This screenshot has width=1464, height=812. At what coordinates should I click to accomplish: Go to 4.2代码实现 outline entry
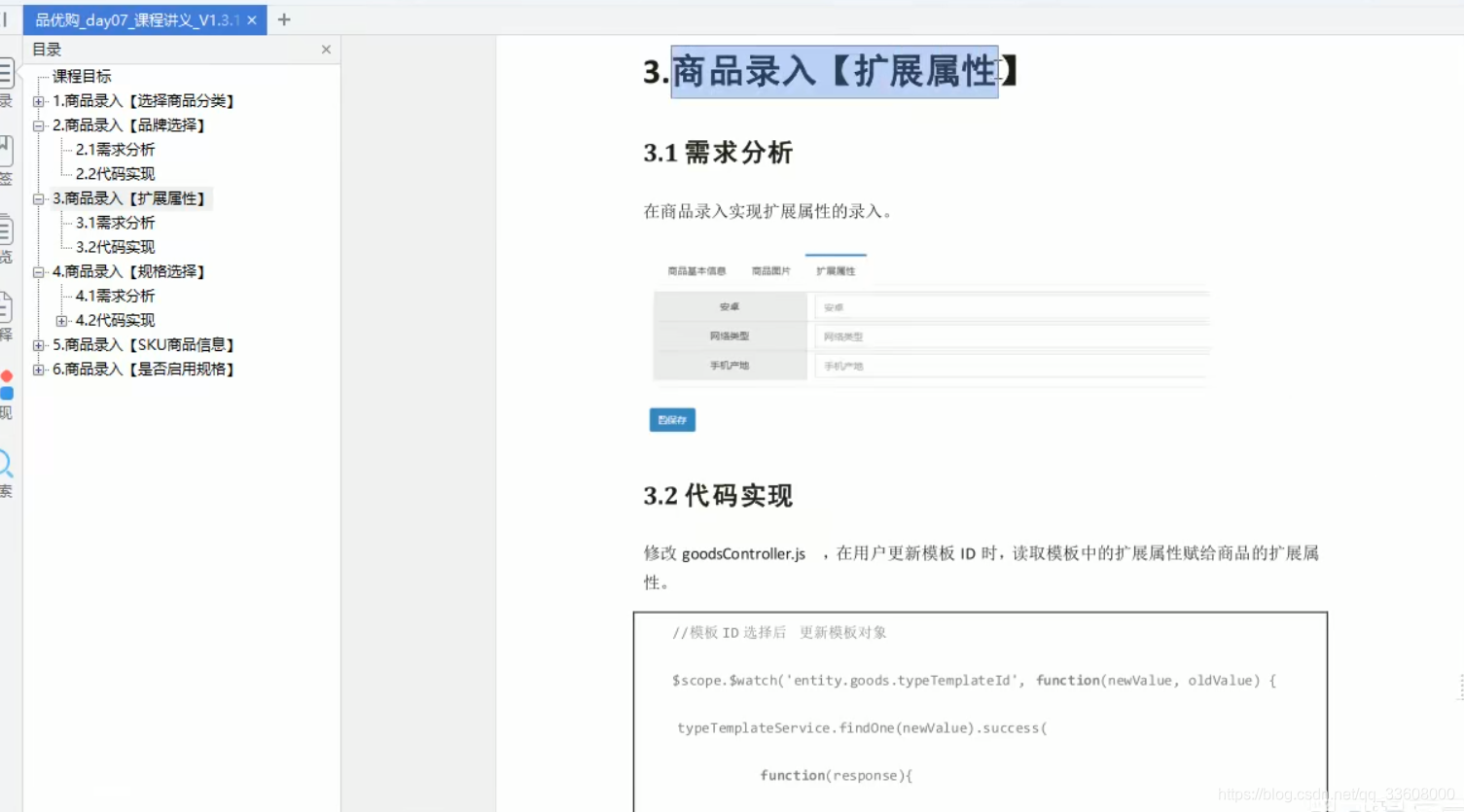click(x=115, y=320)
